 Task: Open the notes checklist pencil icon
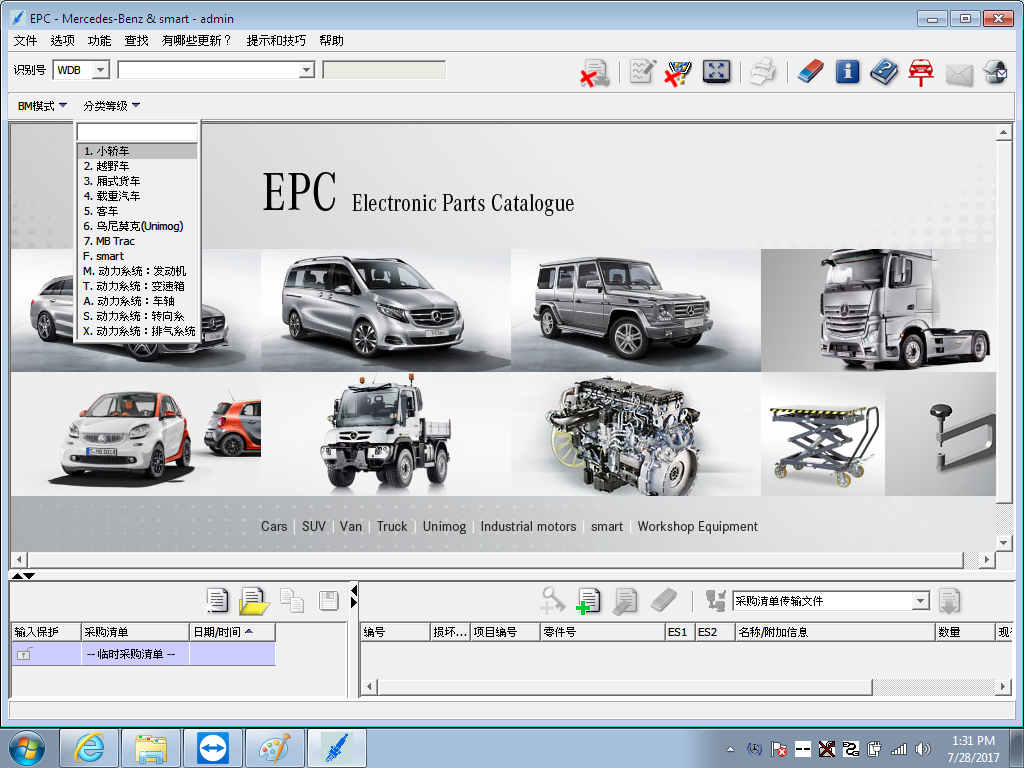click(x=643, y=71)
